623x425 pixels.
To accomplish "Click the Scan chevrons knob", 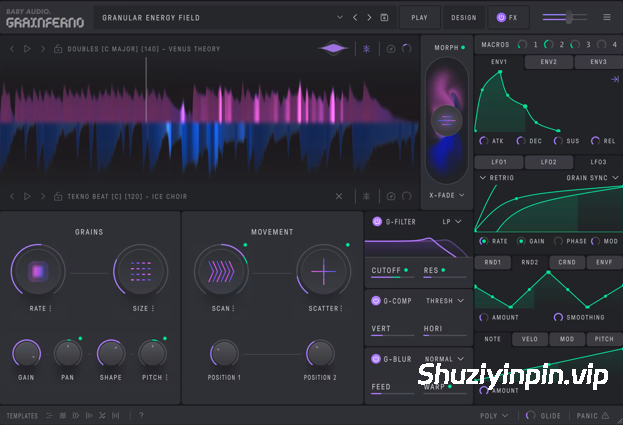I will tap(221, 272).
